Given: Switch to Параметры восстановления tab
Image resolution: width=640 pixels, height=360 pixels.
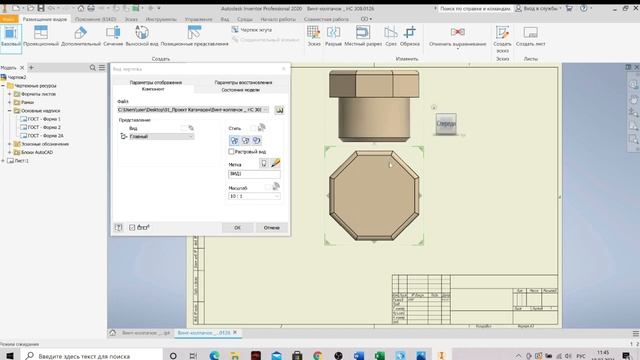Looking at the screenshot, I should coord(243,82).
